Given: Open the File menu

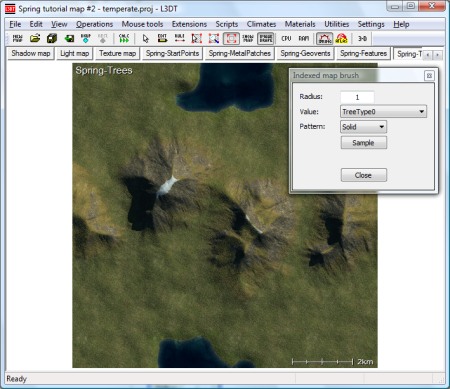Looking at the screenshot, I should point(15,24).
